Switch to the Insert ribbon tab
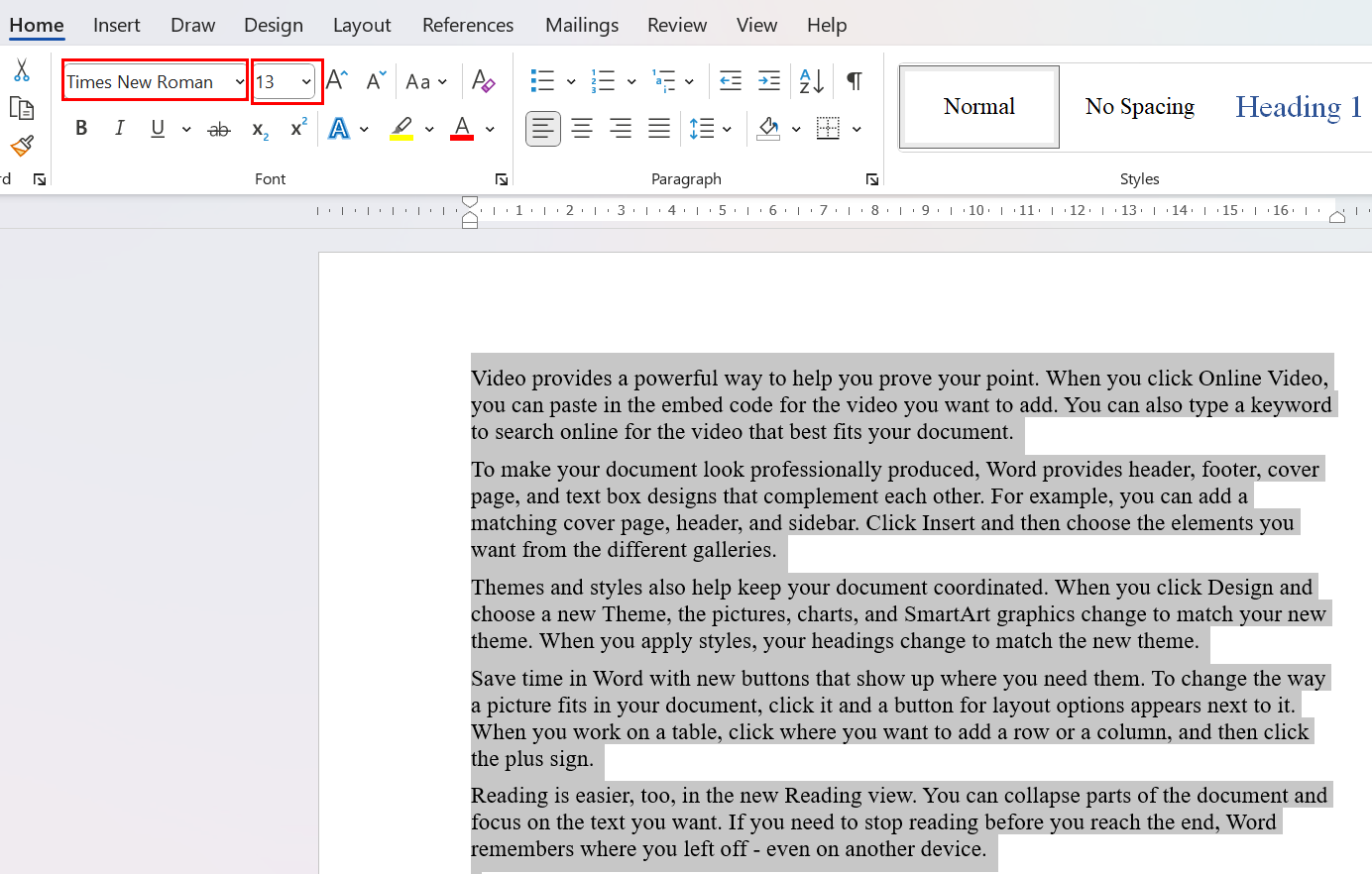1372x874 pixels. (x=116, y=25)
